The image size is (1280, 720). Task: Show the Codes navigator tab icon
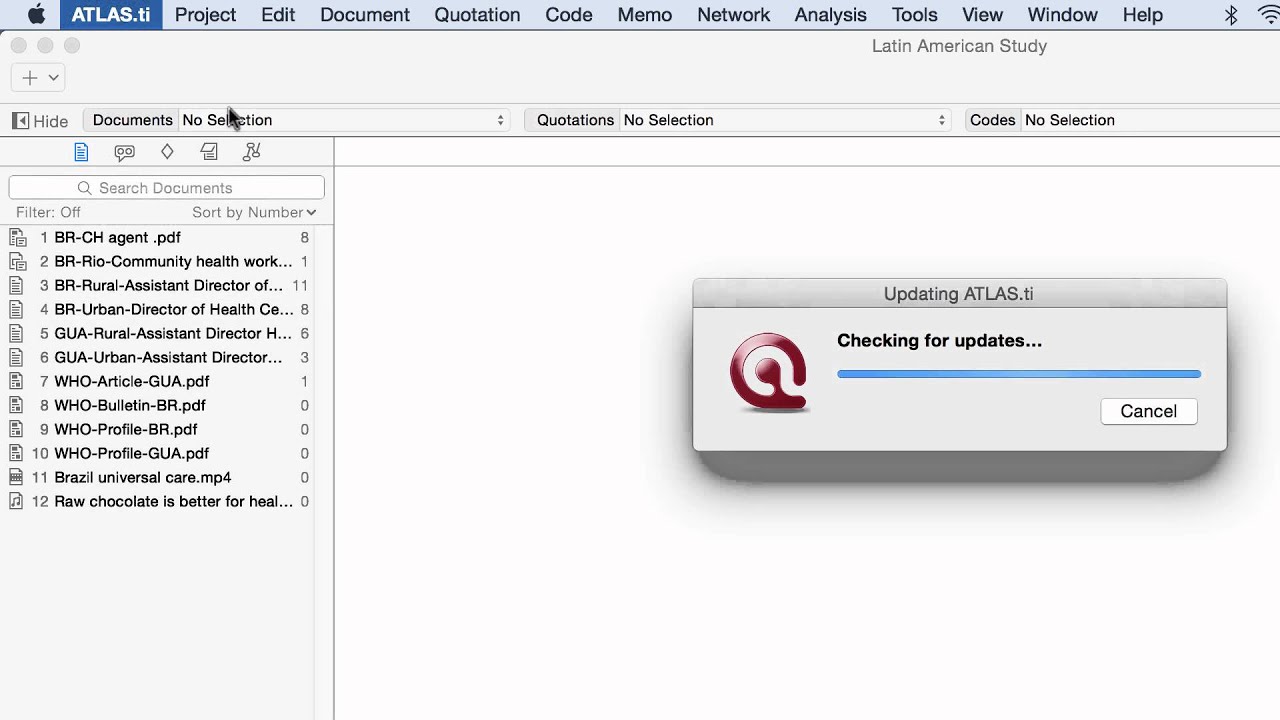pos(167,152)
